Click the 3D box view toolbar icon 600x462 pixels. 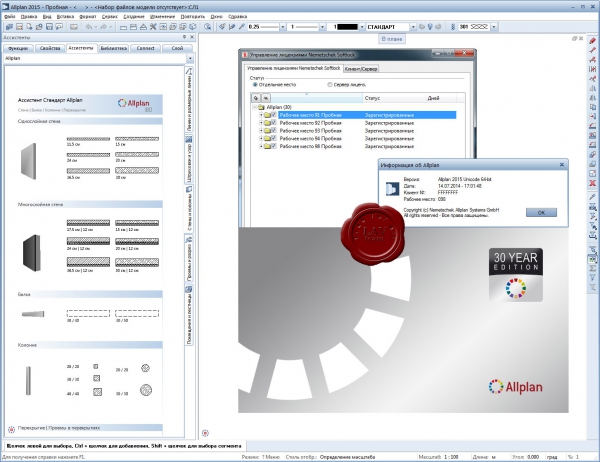point(193,27)
